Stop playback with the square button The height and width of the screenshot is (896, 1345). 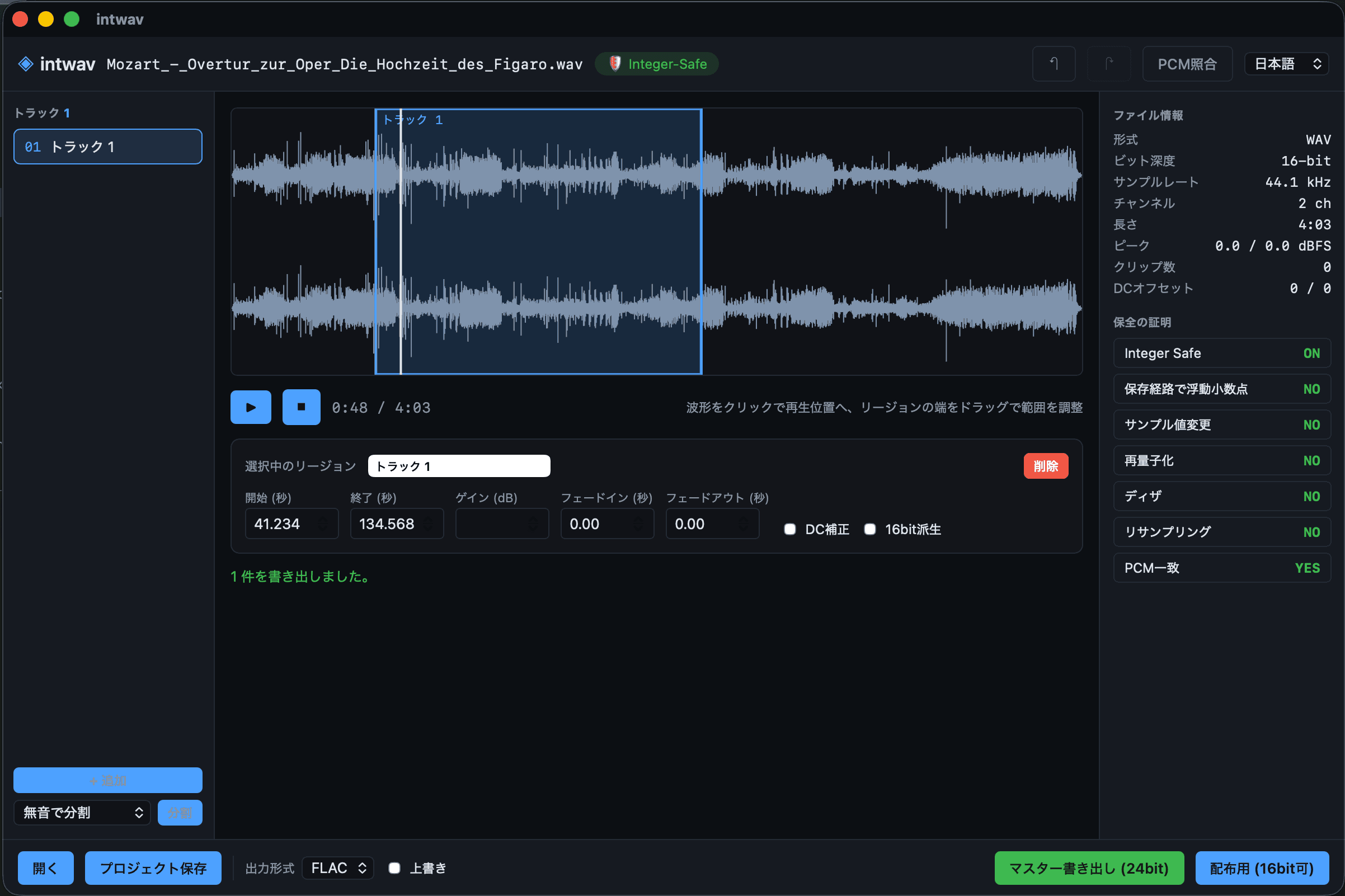[x=301, y=407]
